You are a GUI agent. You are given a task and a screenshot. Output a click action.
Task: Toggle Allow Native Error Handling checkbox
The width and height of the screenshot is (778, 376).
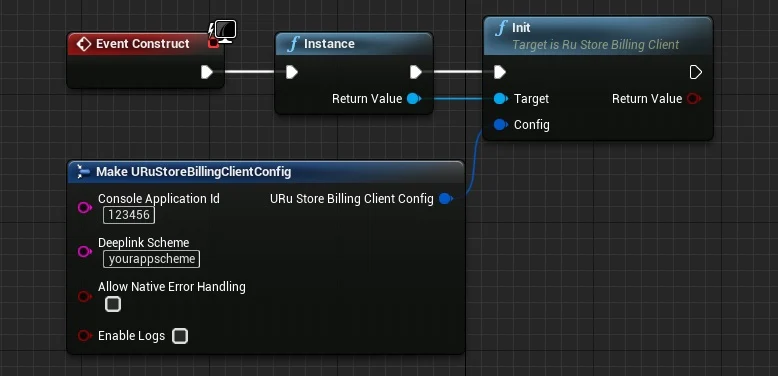pyautogui.click(x=113, y=304)
